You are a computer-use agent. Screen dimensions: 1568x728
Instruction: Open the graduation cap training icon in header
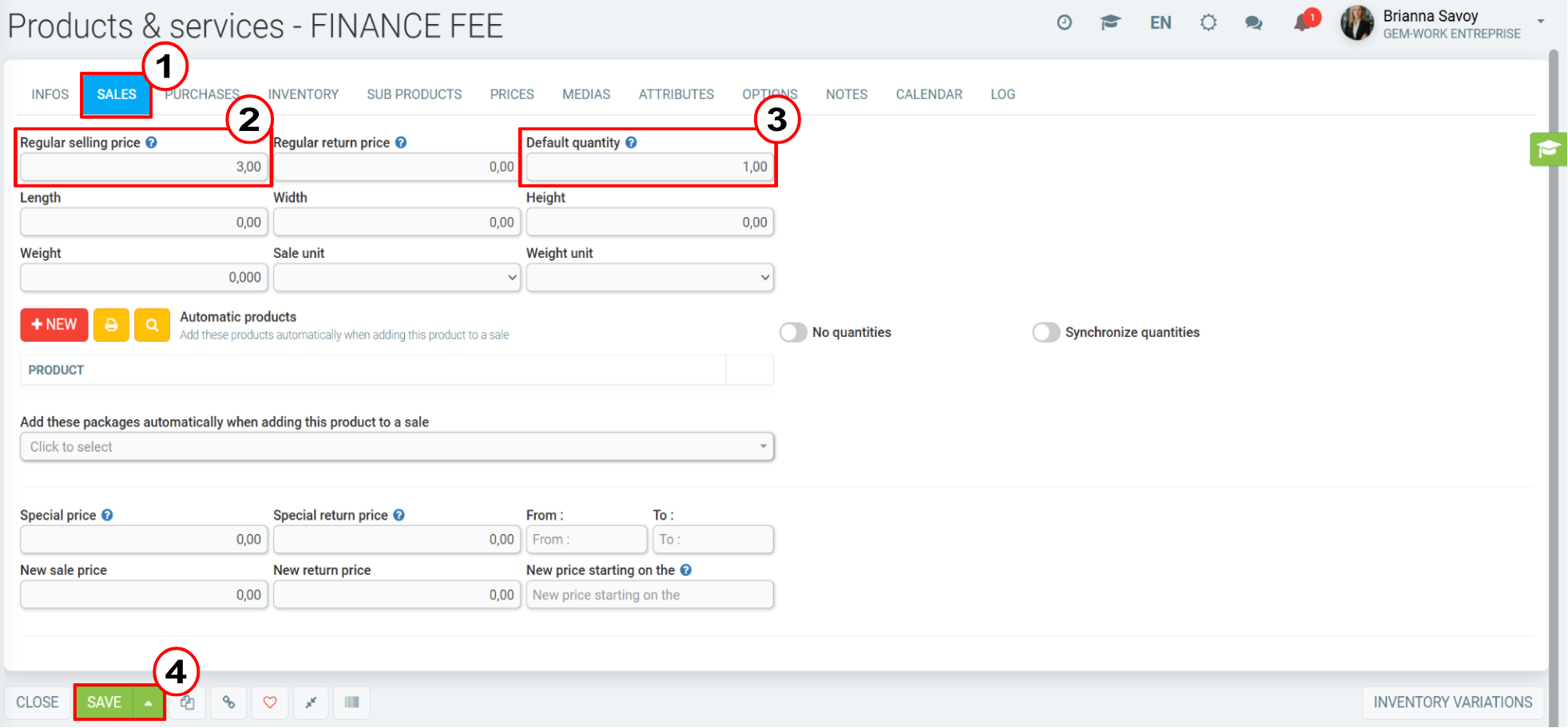tap(1110, 22)
